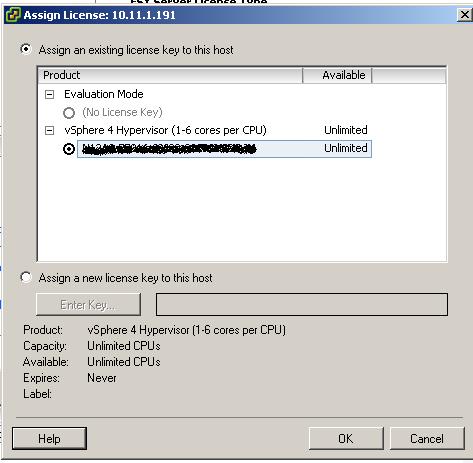Select the vSphere 4 Hypervisor product row
473x463 pixels.
(165, 130)
